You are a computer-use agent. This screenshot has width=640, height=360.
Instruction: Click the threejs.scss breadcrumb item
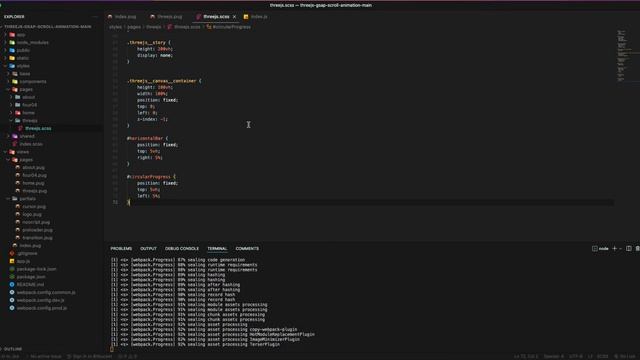(184, 27)
